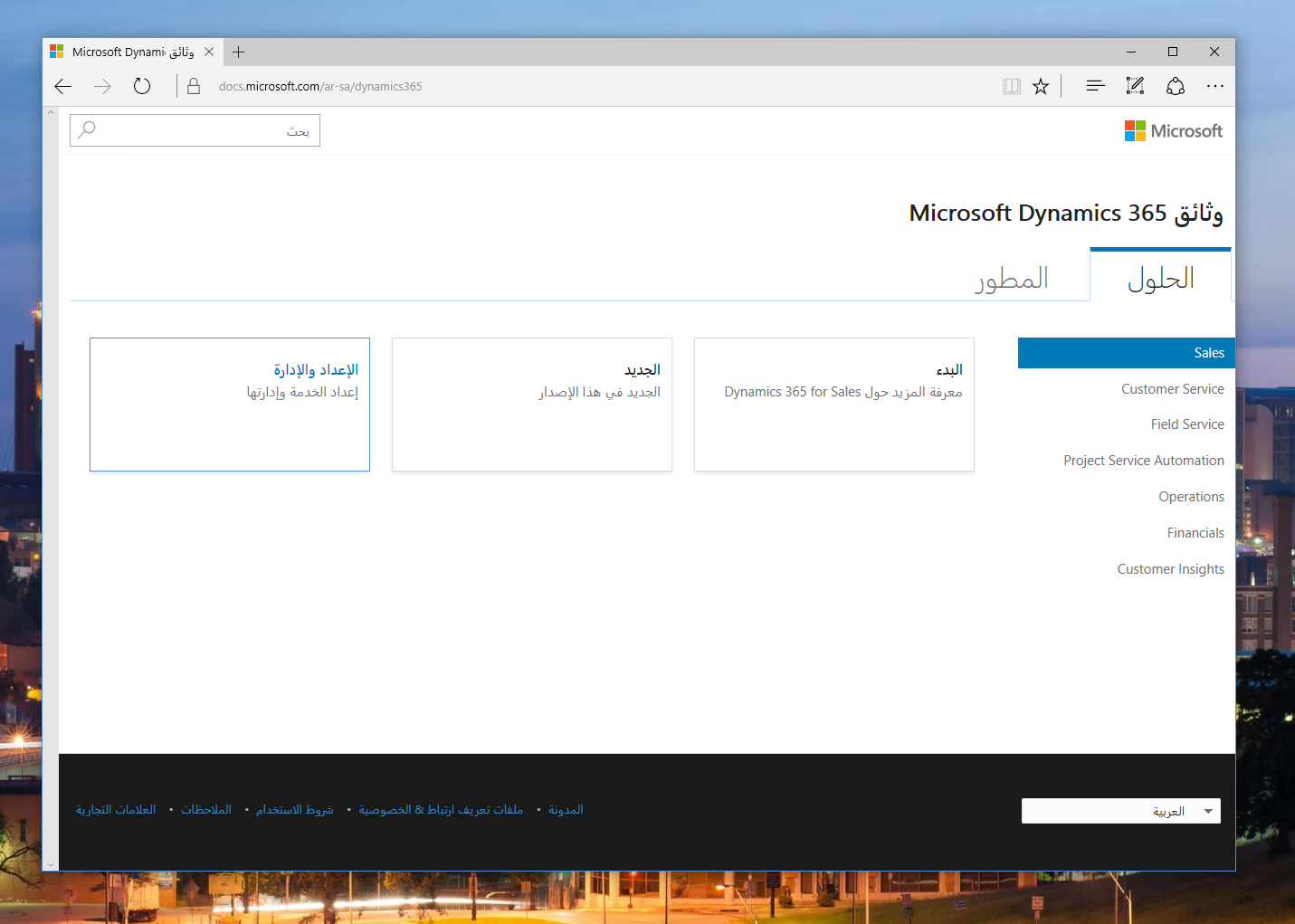Click in the بحث search field
The height and width of the screenshot is (924, 1295).
click(x=195, y=130)
